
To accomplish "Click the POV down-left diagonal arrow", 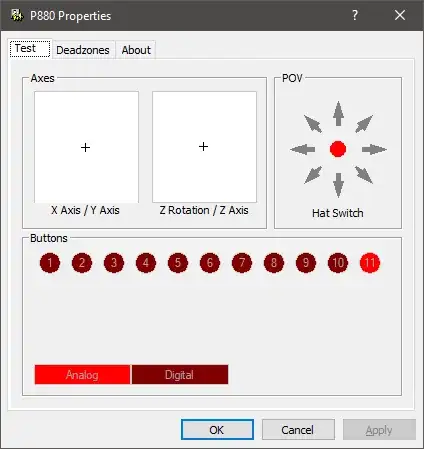I will coord(313,175).
